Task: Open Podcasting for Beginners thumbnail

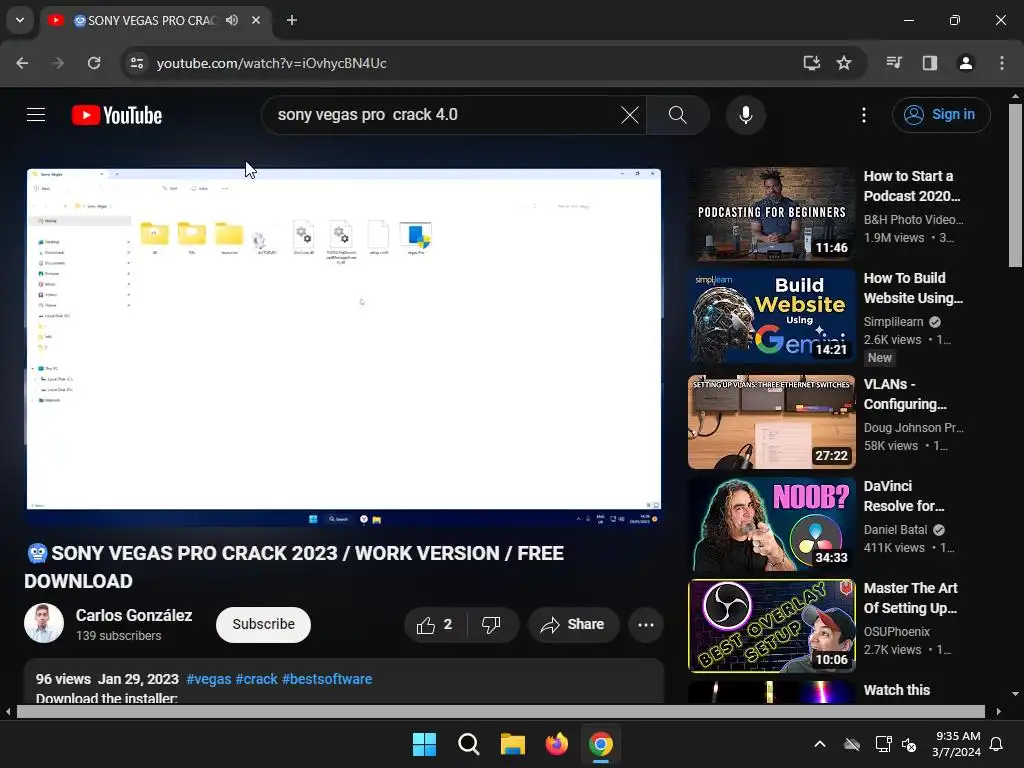Action: pos(771,214)
